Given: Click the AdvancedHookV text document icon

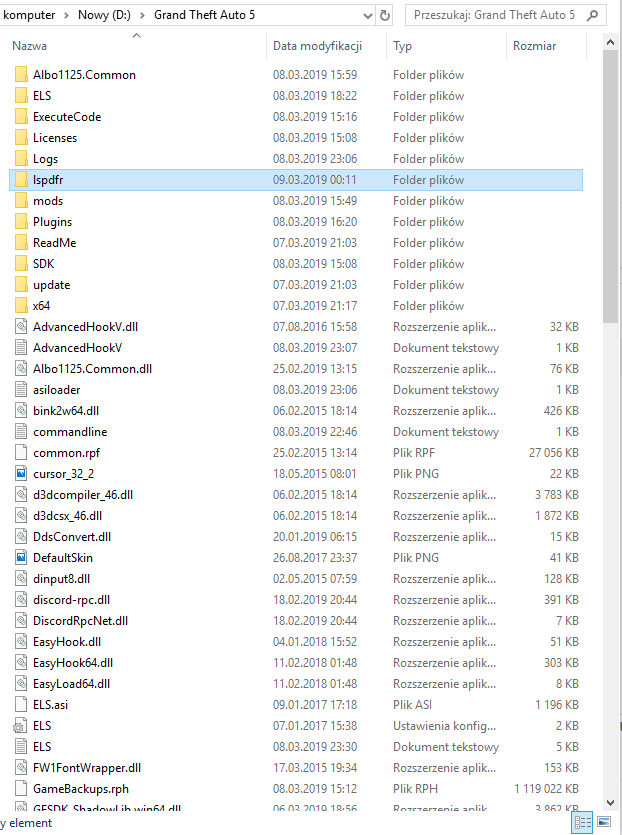Looking at the screenshot, I should pyautogui.click(x=21, y=348).
